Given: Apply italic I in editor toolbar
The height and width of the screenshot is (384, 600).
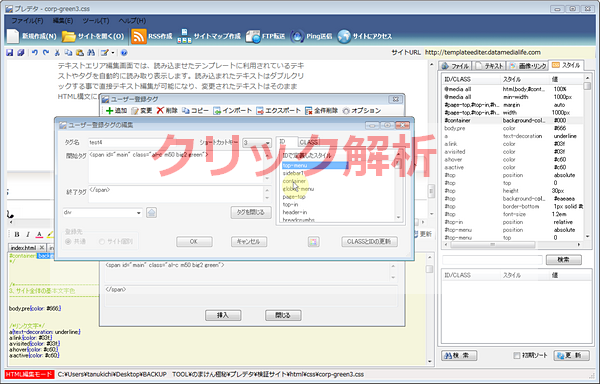Looking at the screenshot, I should (x=28, y=234).
